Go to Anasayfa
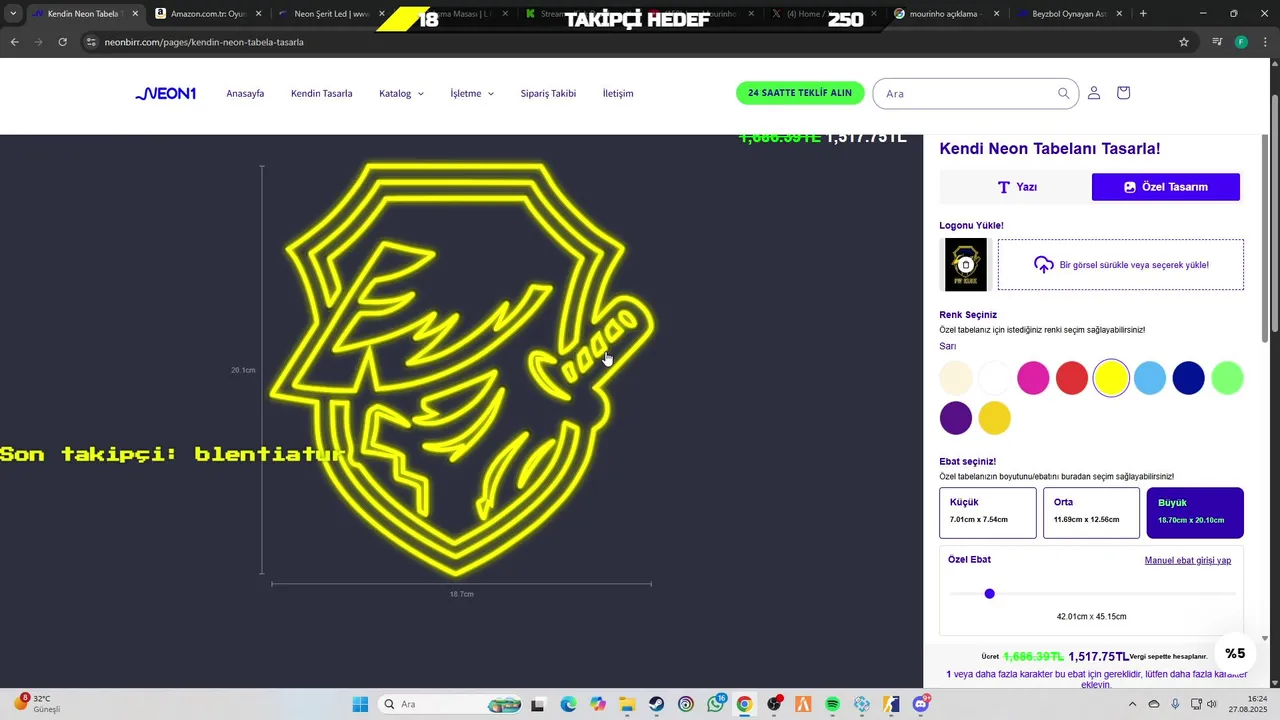Image resolution: width=1280 pixels, height=720 pixels. pyautogui.click(x=245, y=93)
